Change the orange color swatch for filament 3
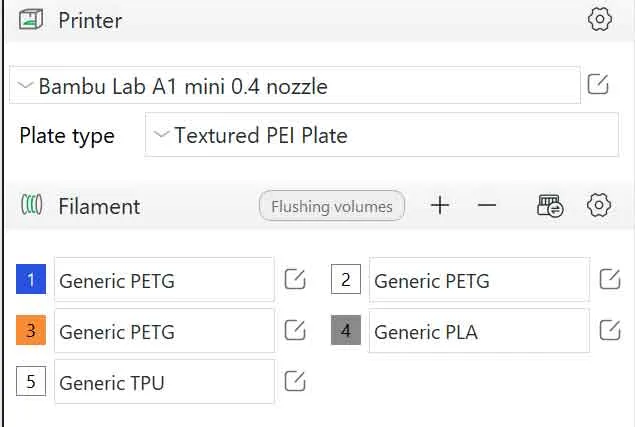The height and width of the screenshot is (427, 635). (x=31, y=330)
